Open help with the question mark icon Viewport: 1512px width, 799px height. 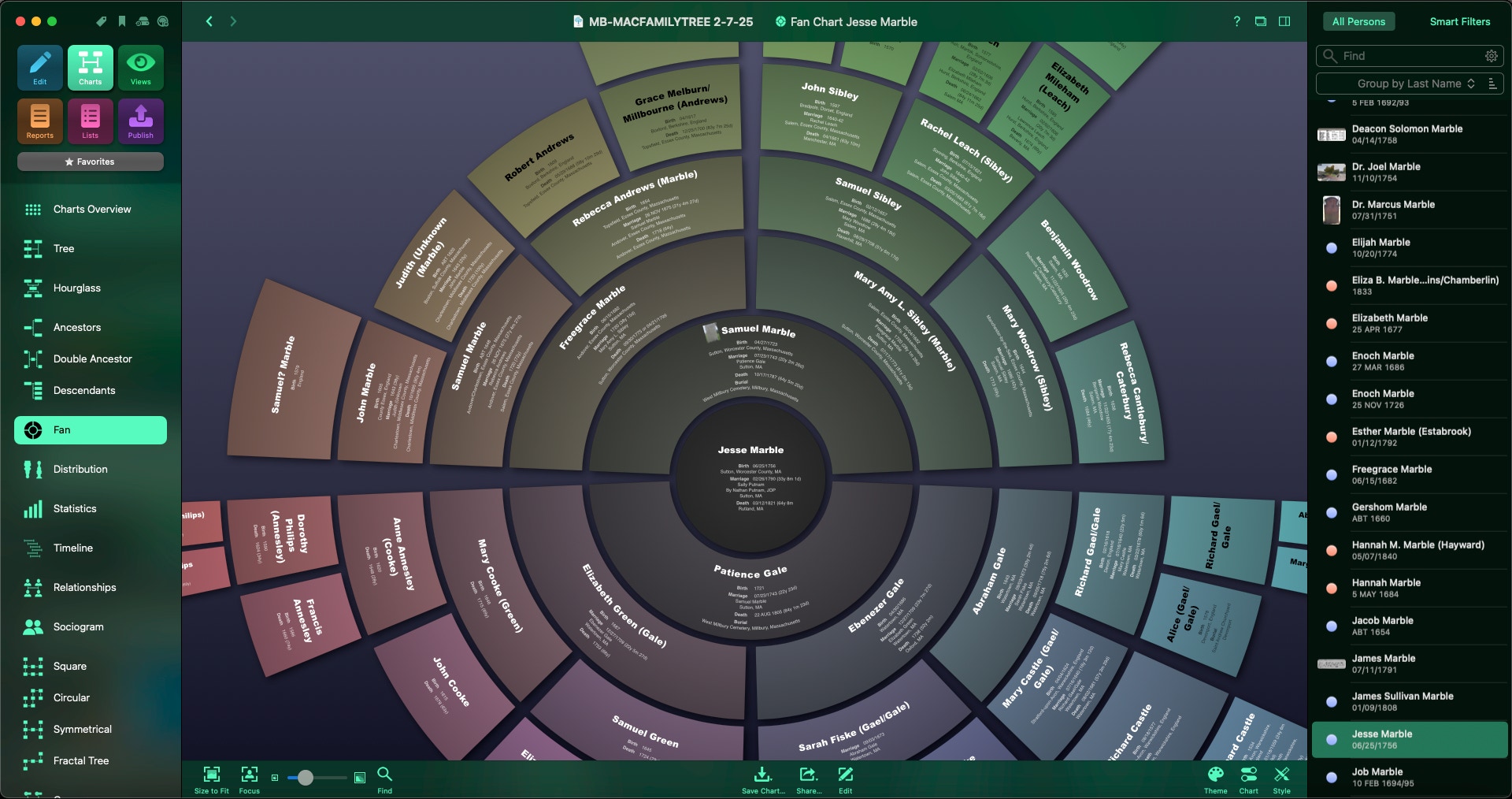[1236, 21]
